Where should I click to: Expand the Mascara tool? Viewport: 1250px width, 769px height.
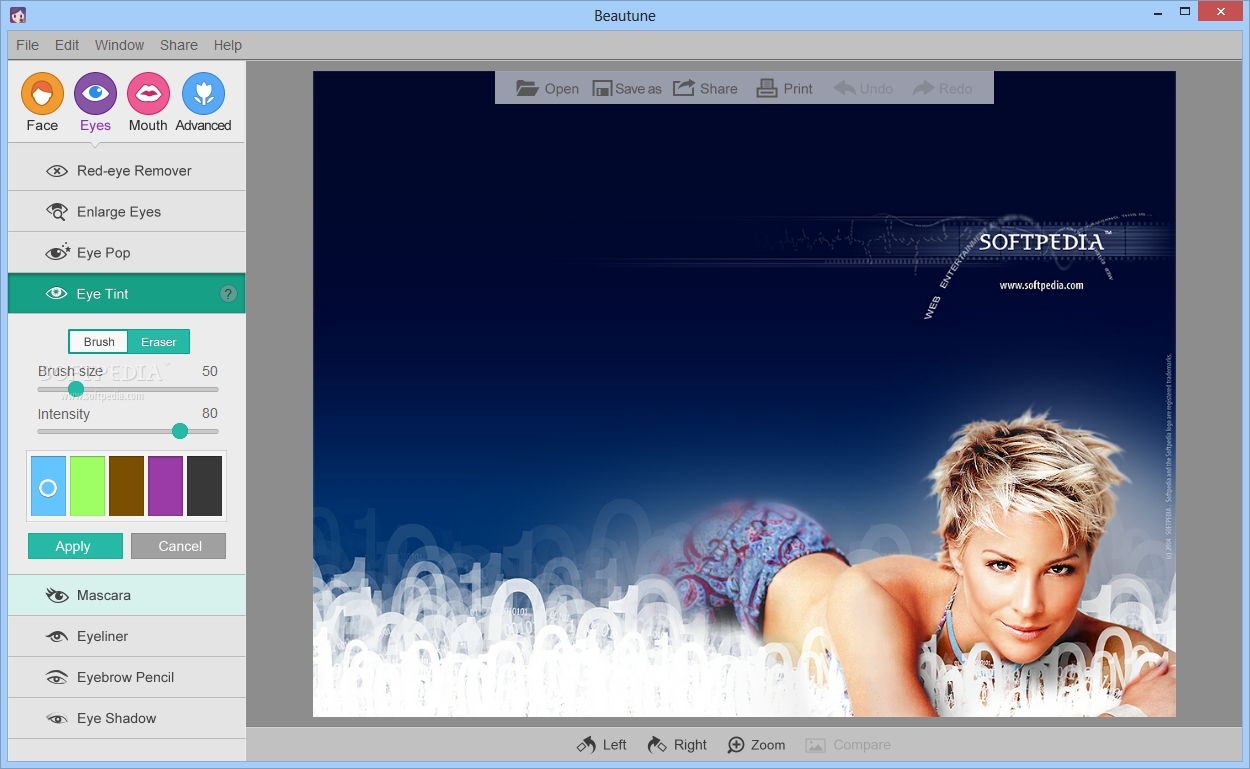126,595
